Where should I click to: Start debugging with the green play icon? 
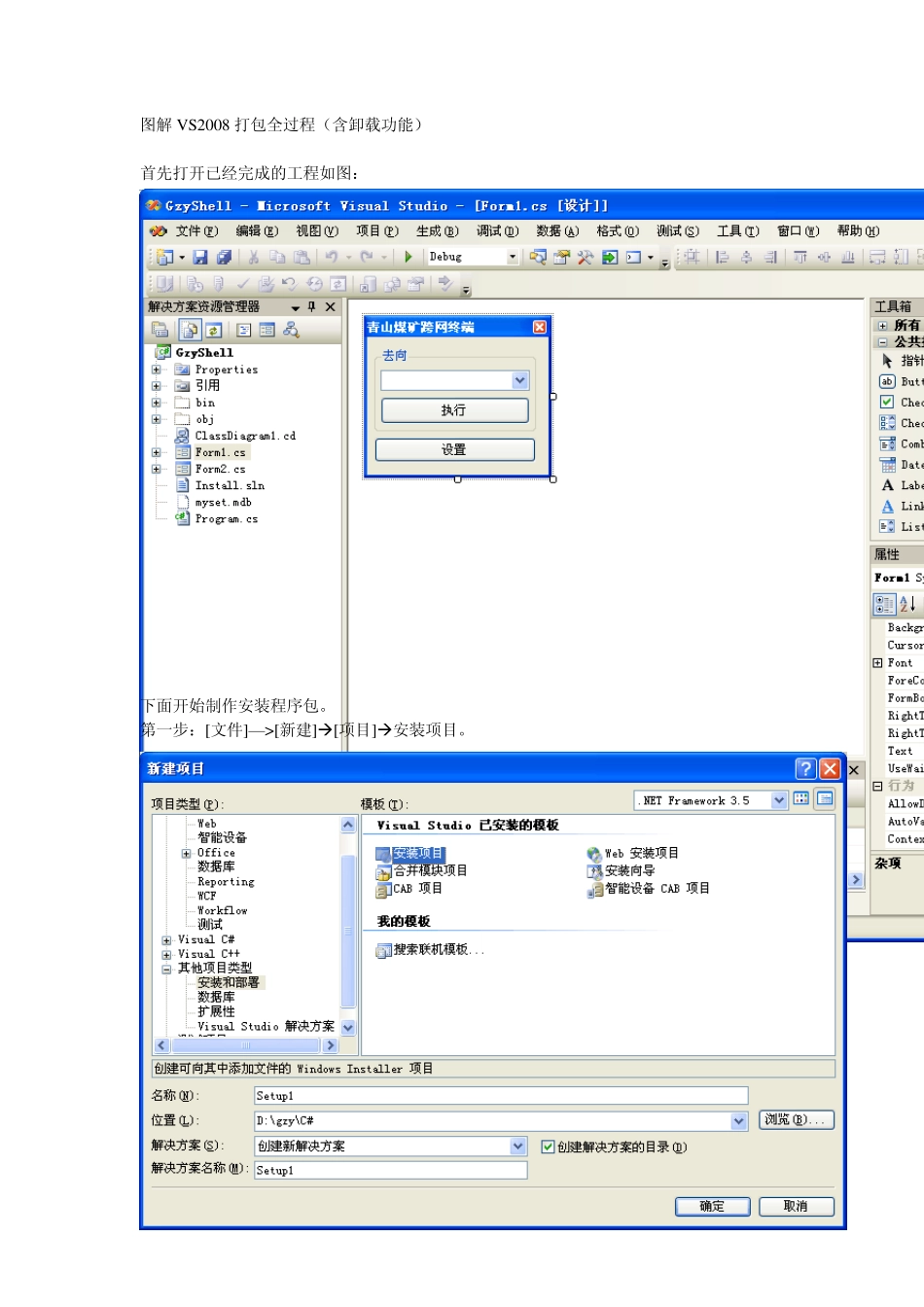click(409, 257)
